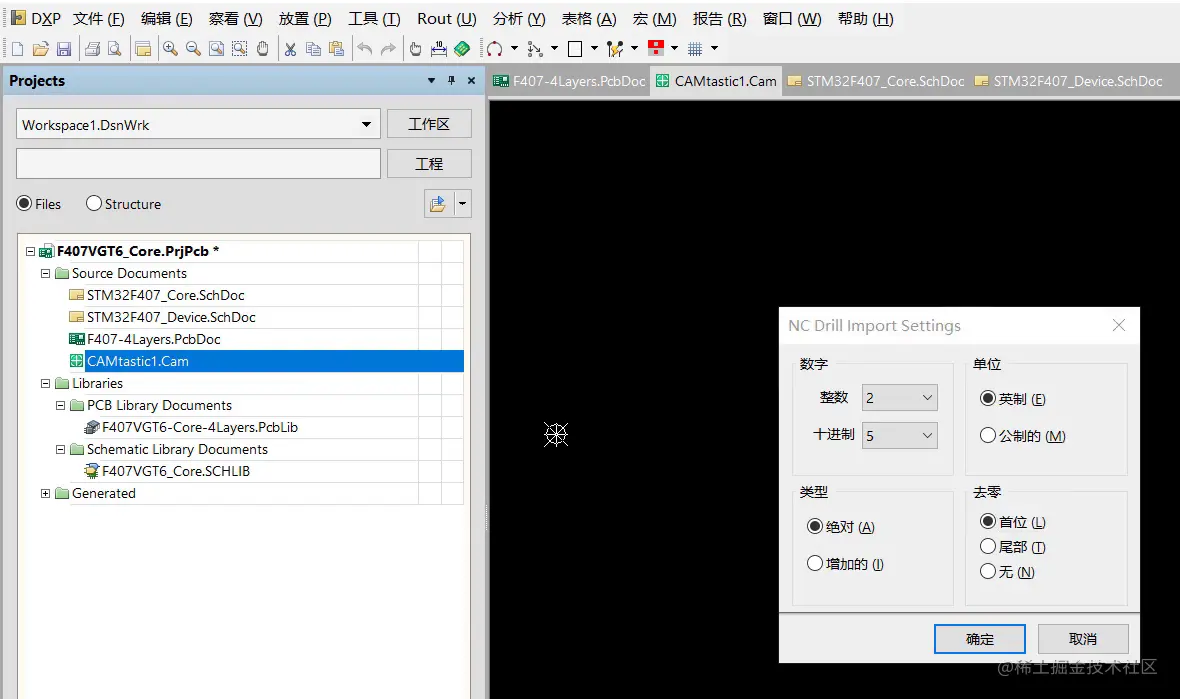This screenshot has width=1180, height=699.
Task: Click the zoom in magnifier icon
Action: coord(171,49)
